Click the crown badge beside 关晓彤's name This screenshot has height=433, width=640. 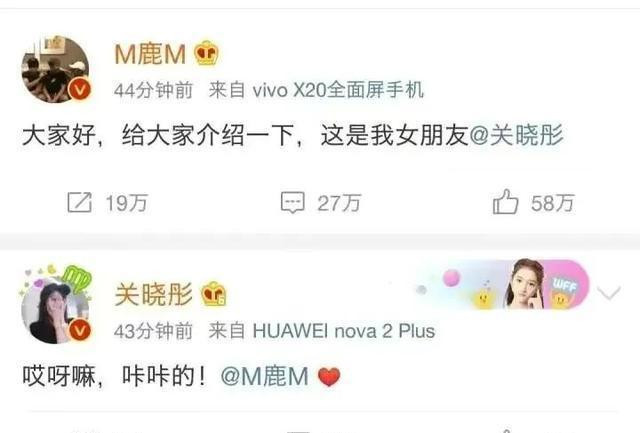(213, 293)
